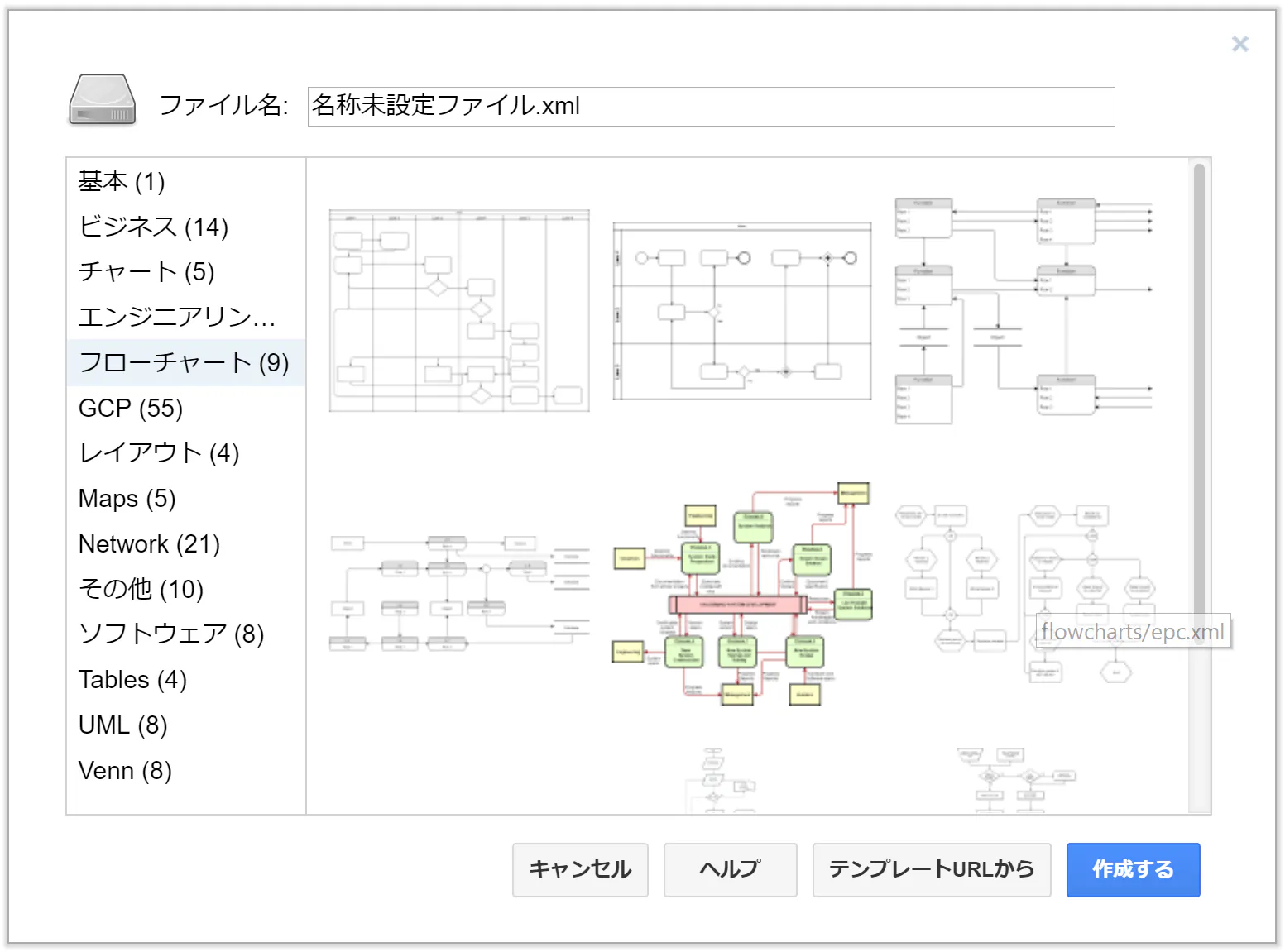
Task: Select the ソフトウェア (8) category
Action: 186,634
